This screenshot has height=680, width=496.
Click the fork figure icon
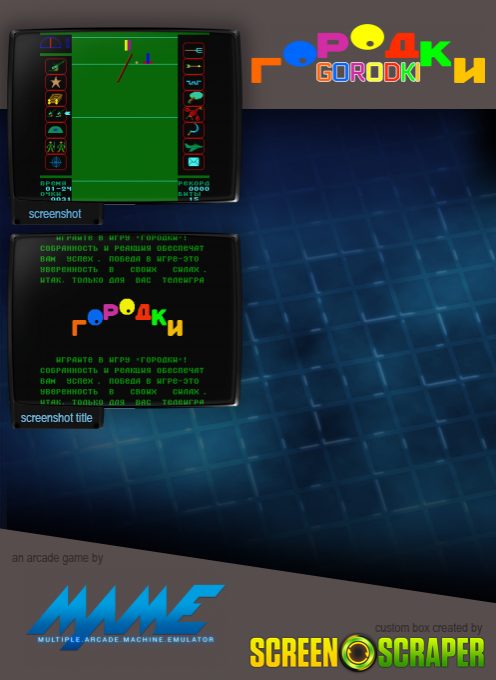pyautogui.click(x=193, y=50)
